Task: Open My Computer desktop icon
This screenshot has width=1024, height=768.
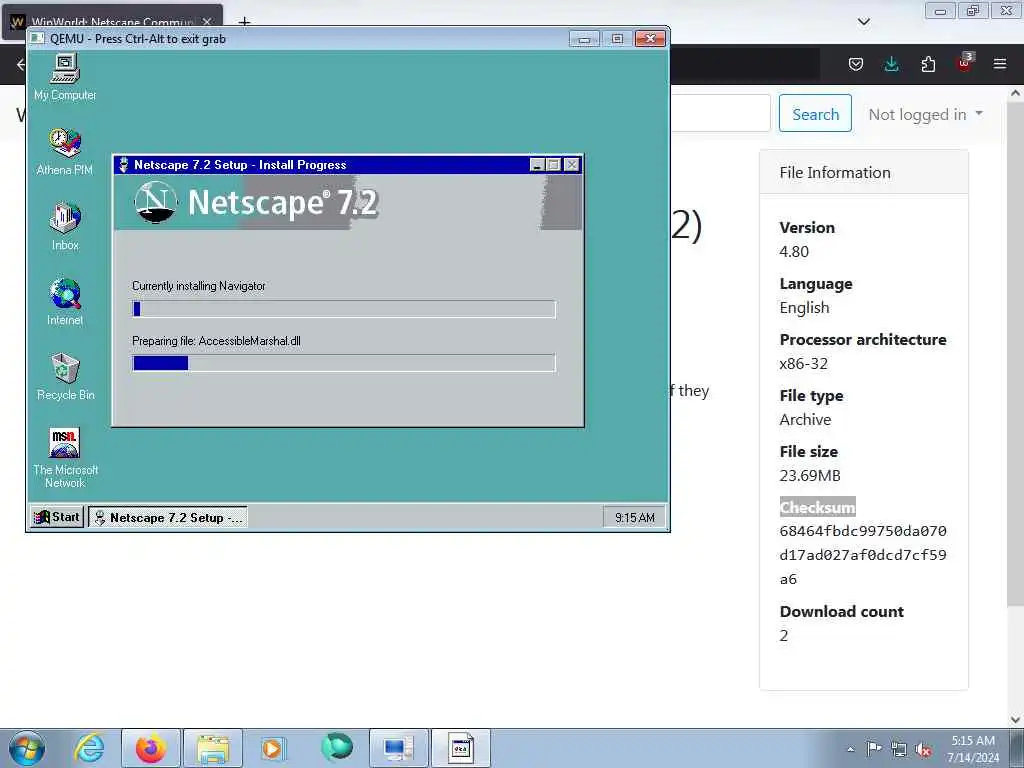Action: (65, 76)
